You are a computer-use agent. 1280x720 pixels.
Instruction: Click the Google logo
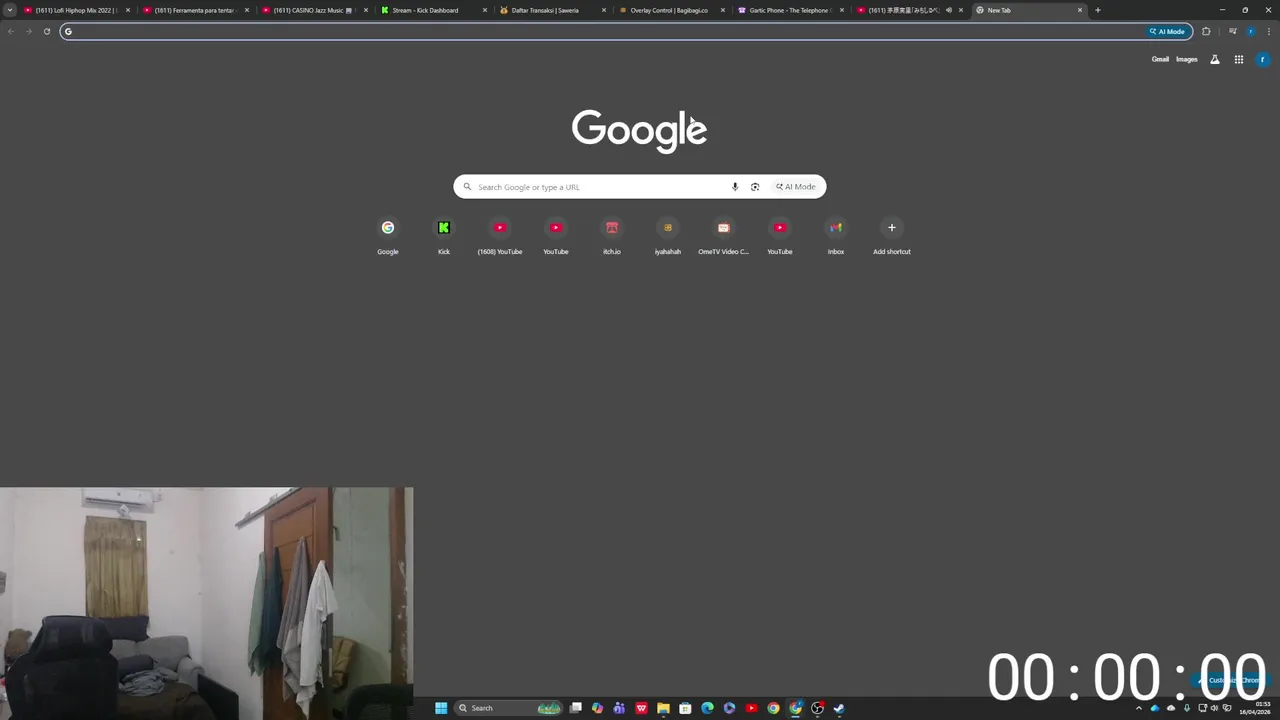(639, 131)
